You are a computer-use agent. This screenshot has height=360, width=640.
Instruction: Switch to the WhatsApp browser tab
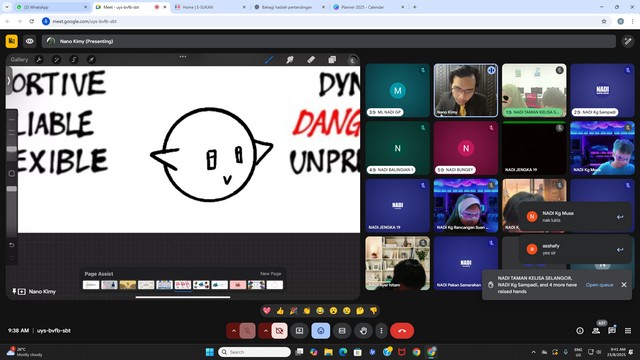51,7
